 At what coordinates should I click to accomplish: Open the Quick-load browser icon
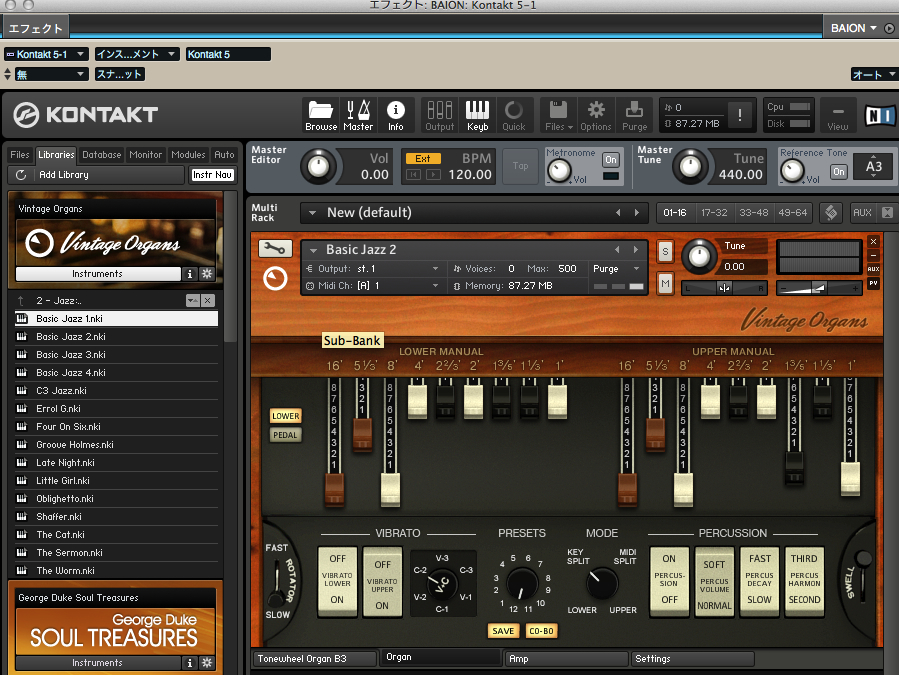pyautogui.click(x=514, y=115)
